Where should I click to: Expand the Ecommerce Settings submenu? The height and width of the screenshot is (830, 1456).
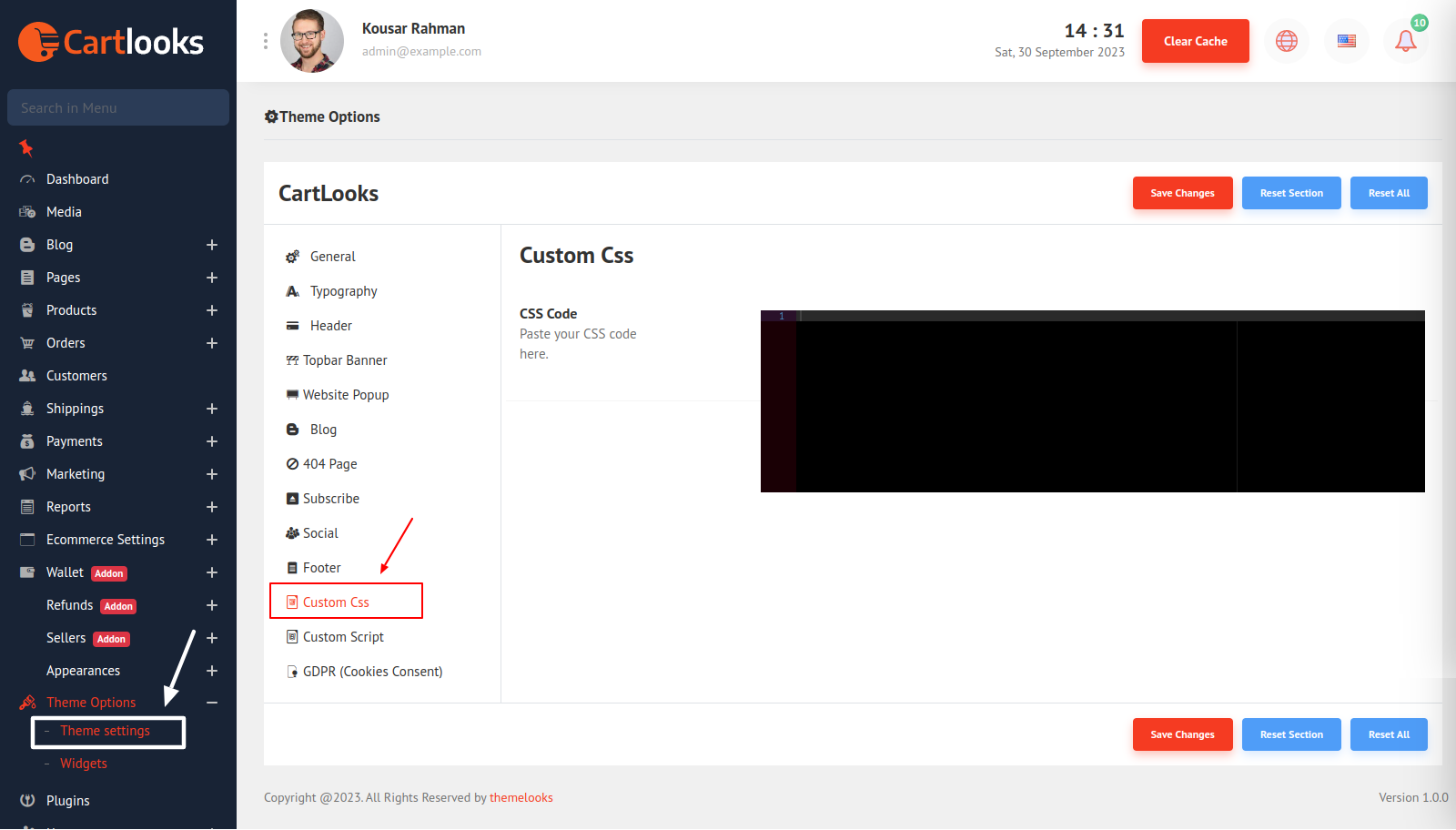coord(212,540)
